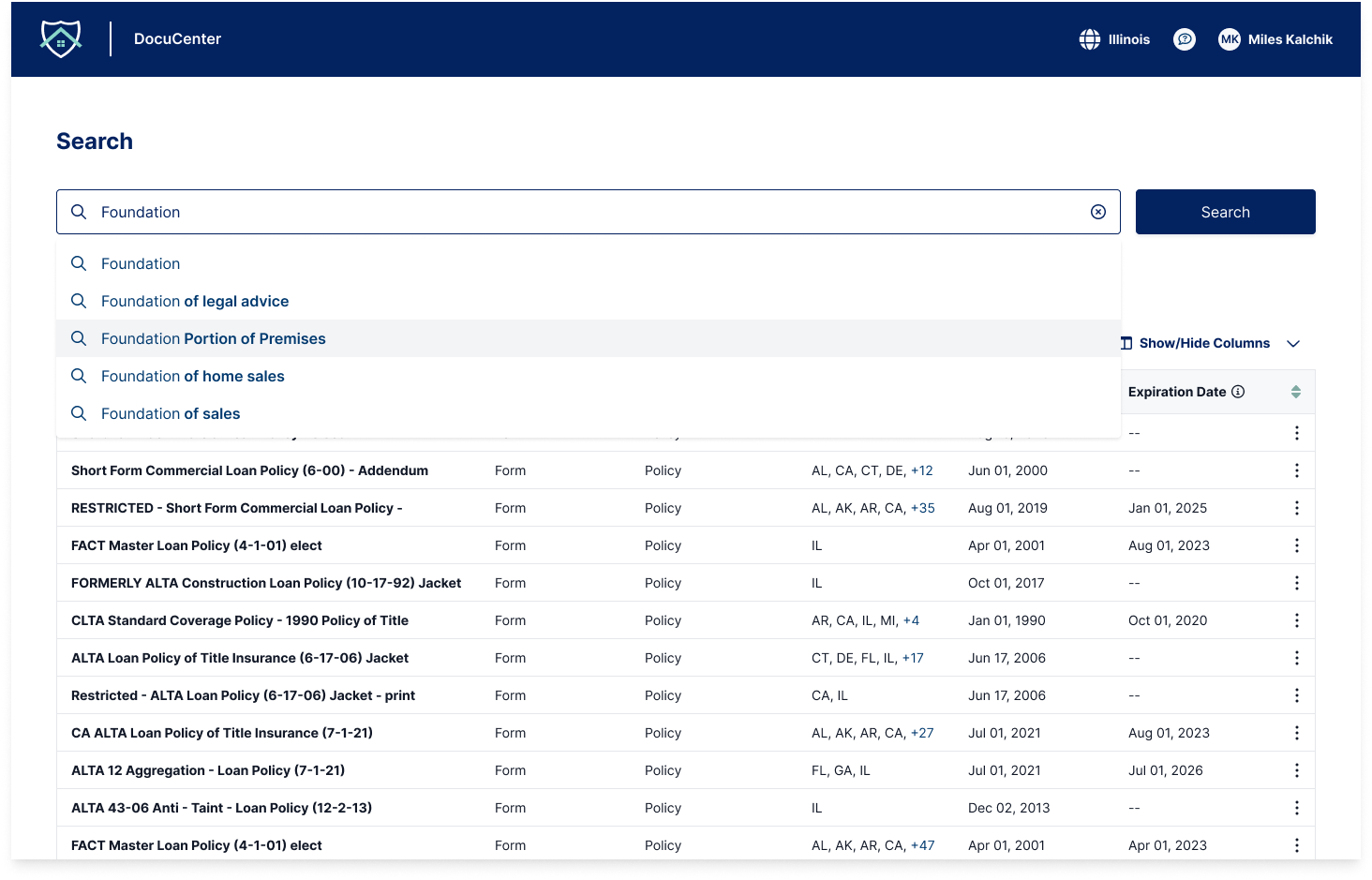The width and height of the screenshot is (1372, 880).
Task: Show +4 more states for CLTA Standard Coverage
Action: [911, 620]
